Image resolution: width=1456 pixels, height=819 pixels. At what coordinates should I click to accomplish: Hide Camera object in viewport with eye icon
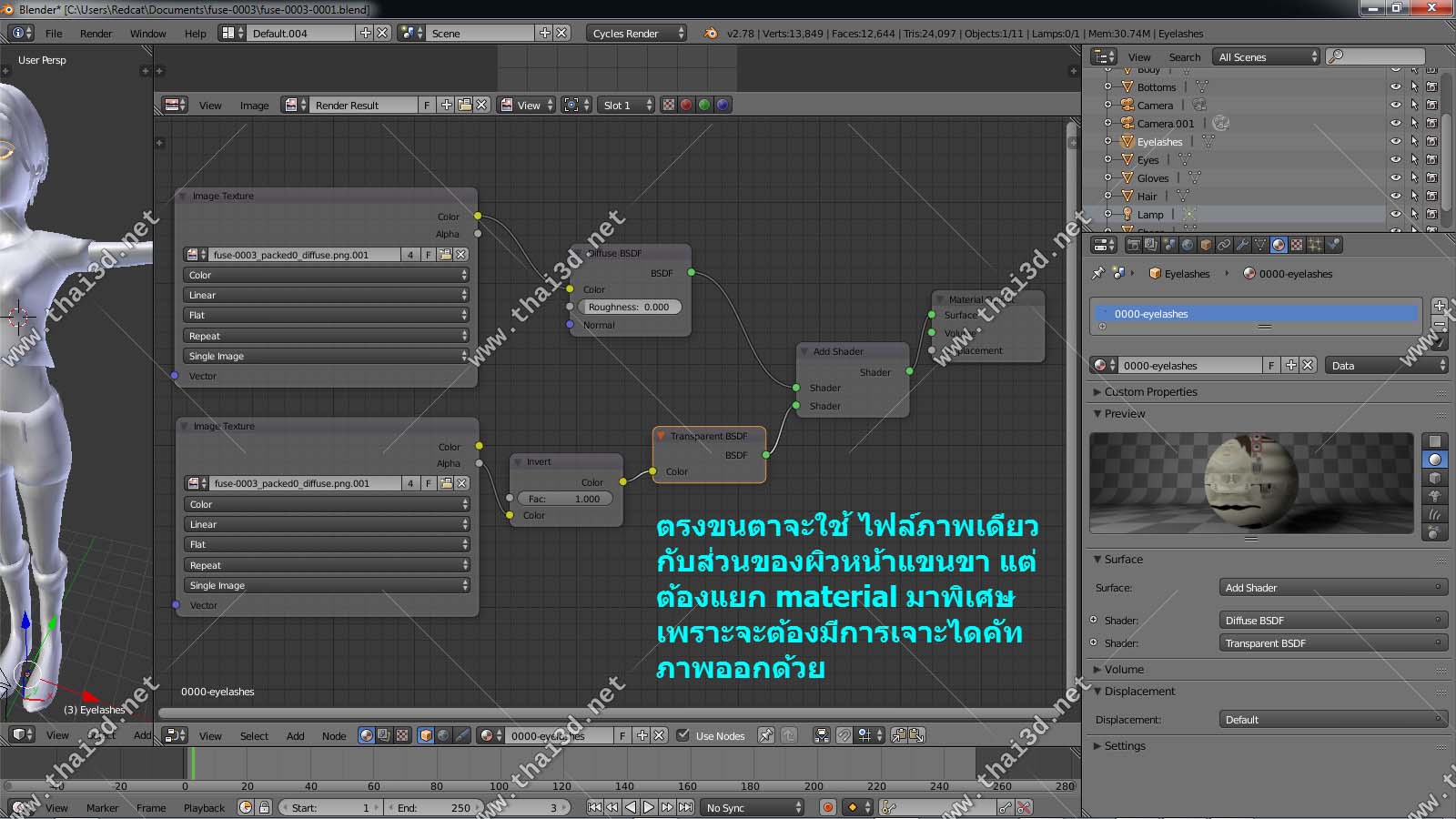click(x=1396, y=105)
